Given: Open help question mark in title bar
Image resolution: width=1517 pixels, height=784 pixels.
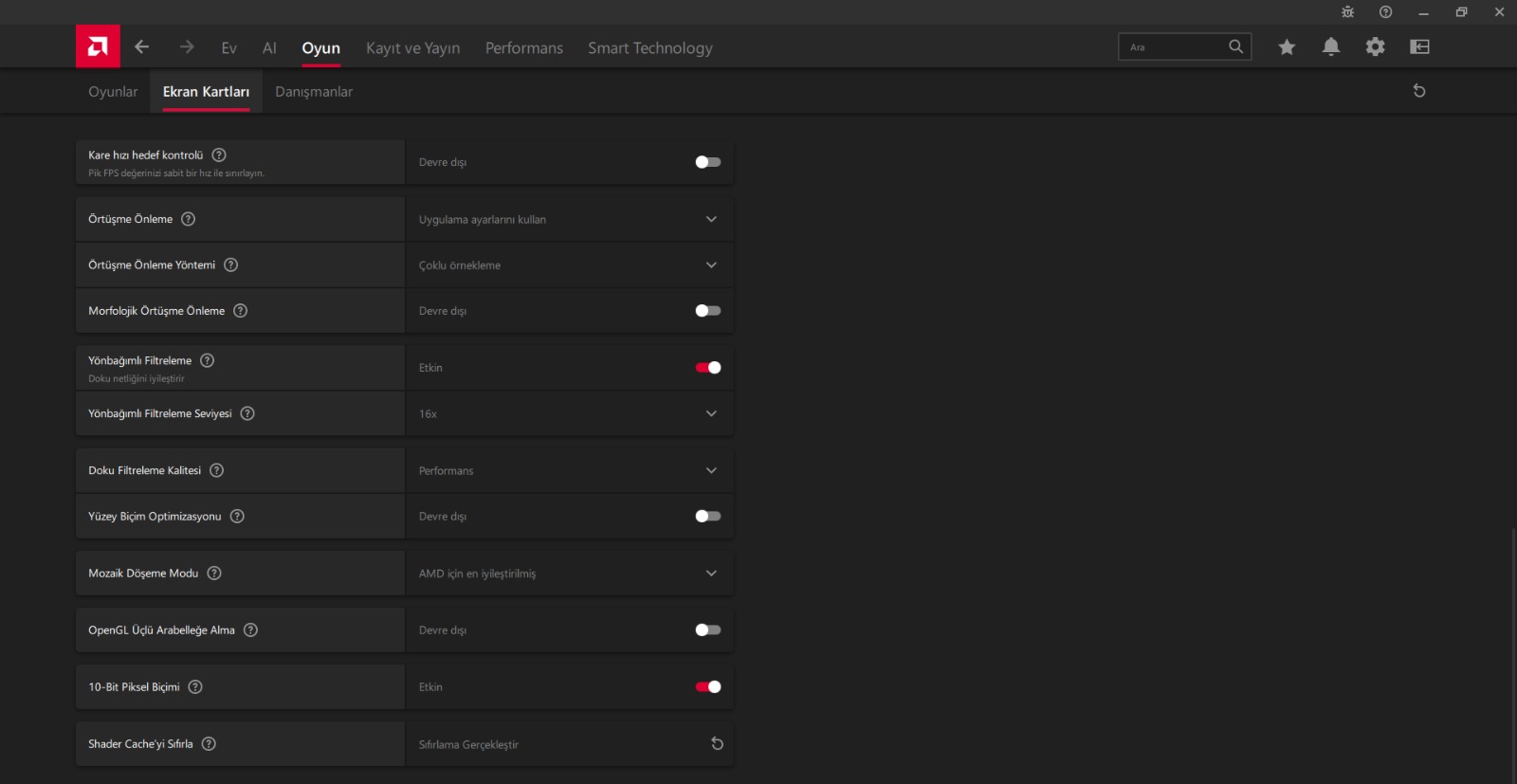Looking at the screenshot, I should [x=1385, y=12].
